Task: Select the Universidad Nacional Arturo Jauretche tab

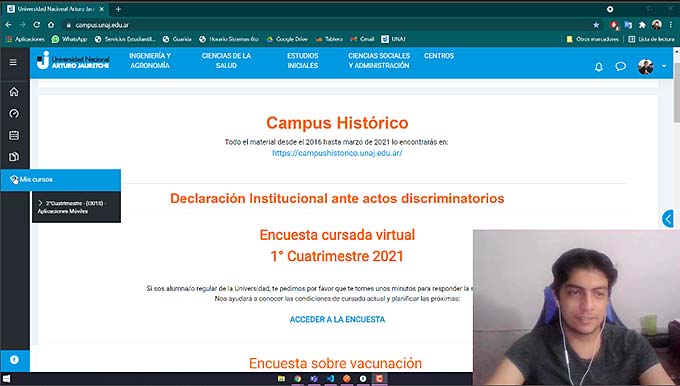Action: click(x=56, y=9)
